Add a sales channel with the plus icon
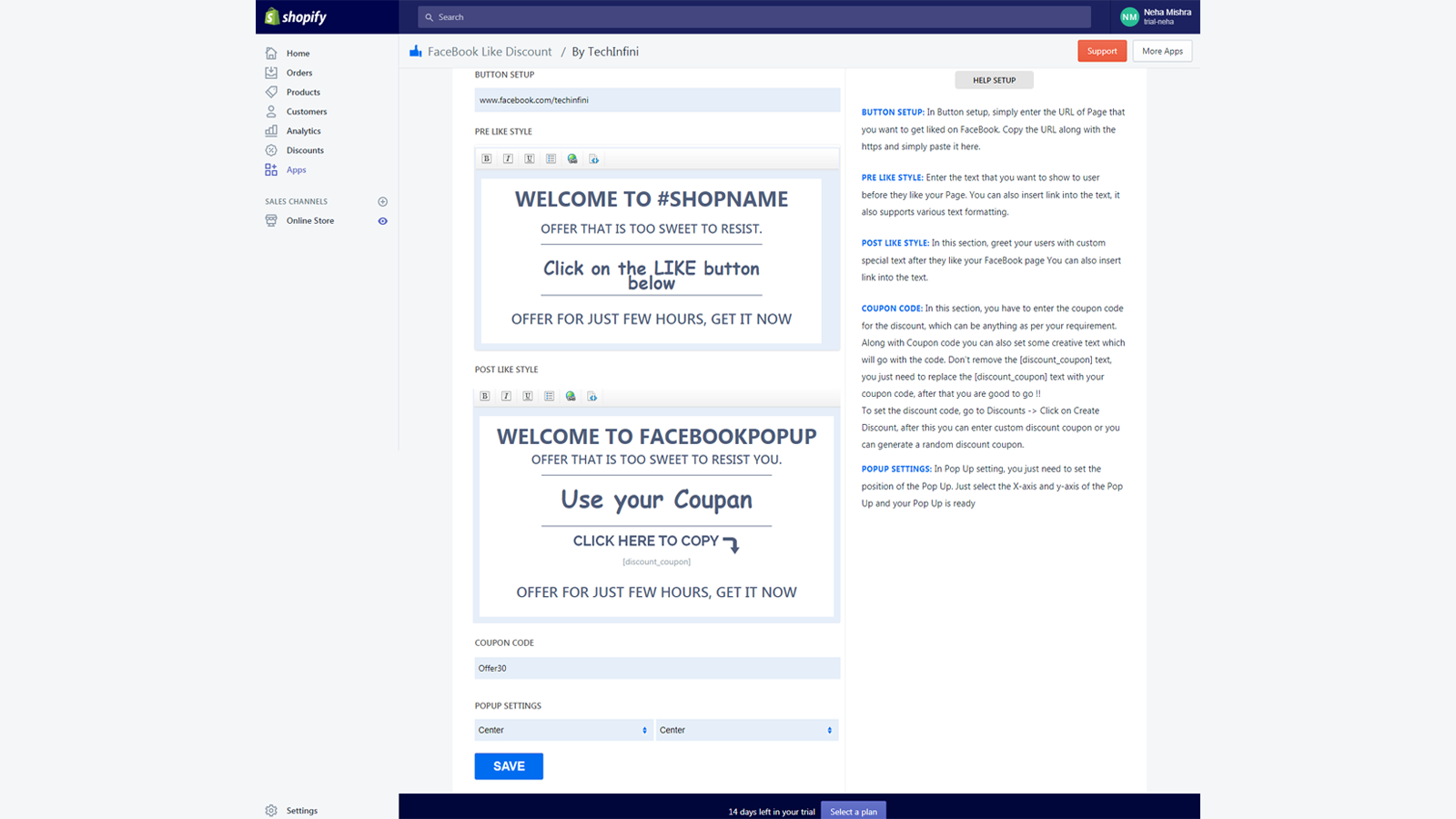 pos(383,202)
